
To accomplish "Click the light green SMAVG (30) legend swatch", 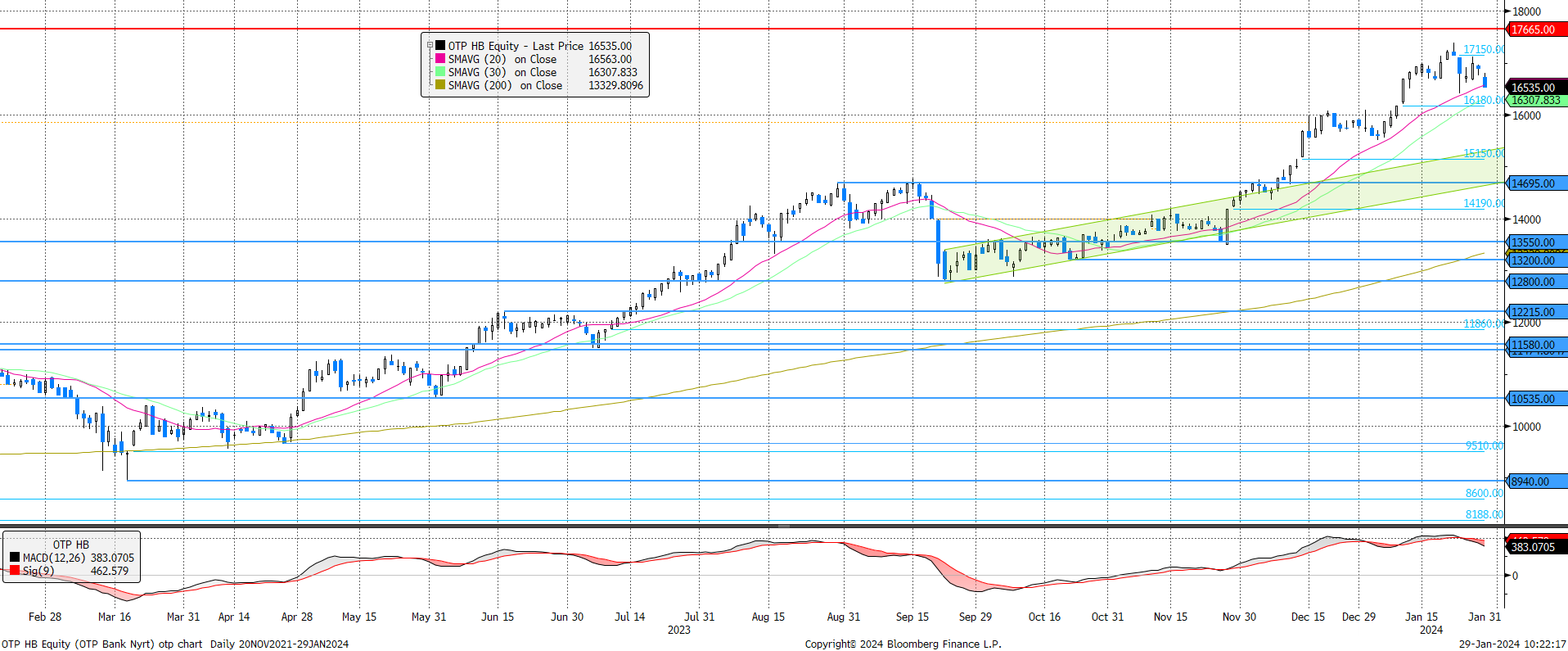I will 440,72.
